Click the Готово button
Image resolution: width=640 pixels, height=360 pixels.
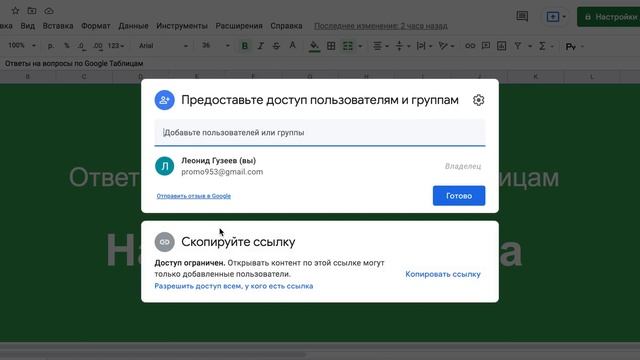click(x=459, y=196)
